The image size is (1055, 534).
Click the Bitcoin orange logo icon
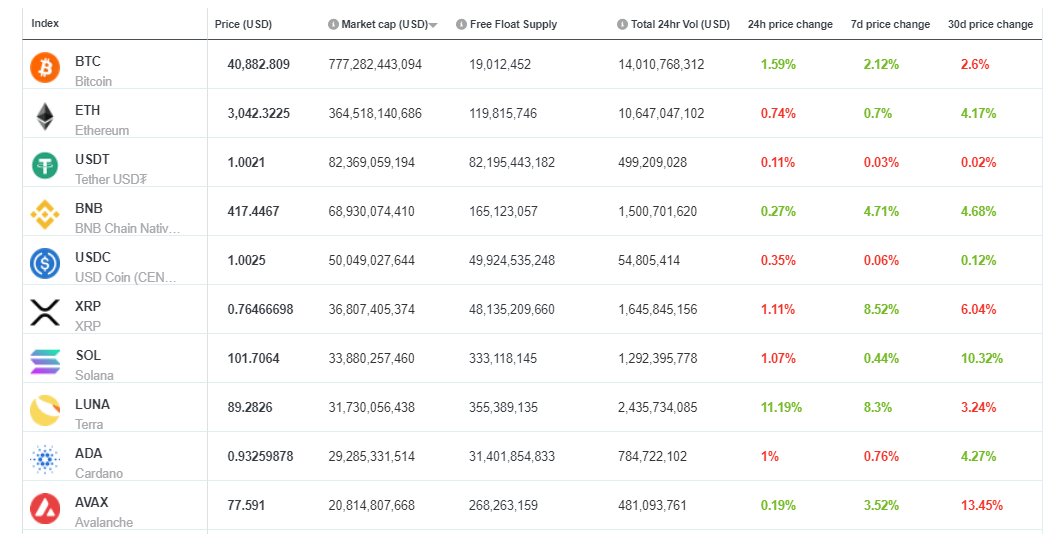coord(45,68)
